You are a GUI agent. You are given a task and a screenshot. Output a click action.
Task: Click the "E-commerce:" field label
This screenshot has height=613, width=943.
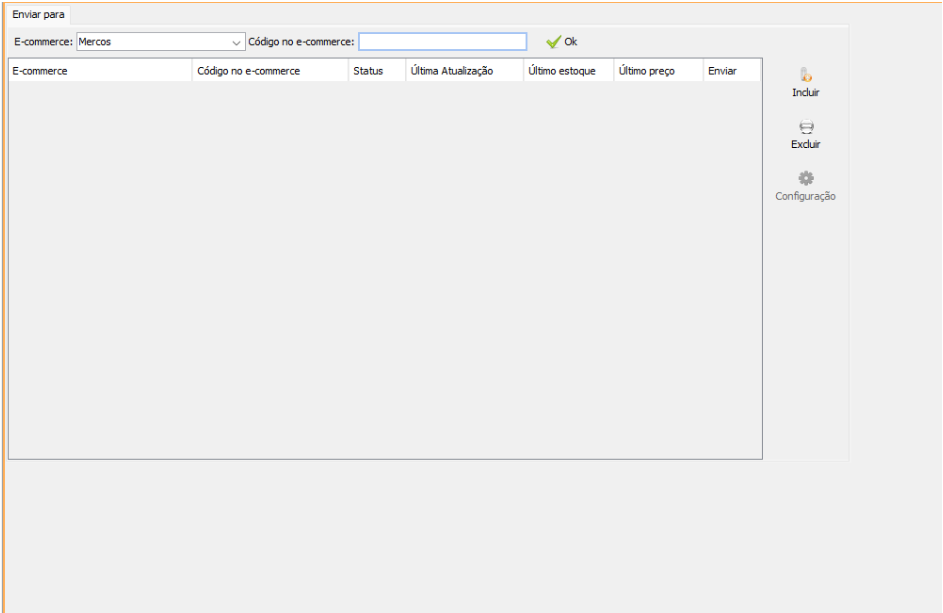coord(43,42)
